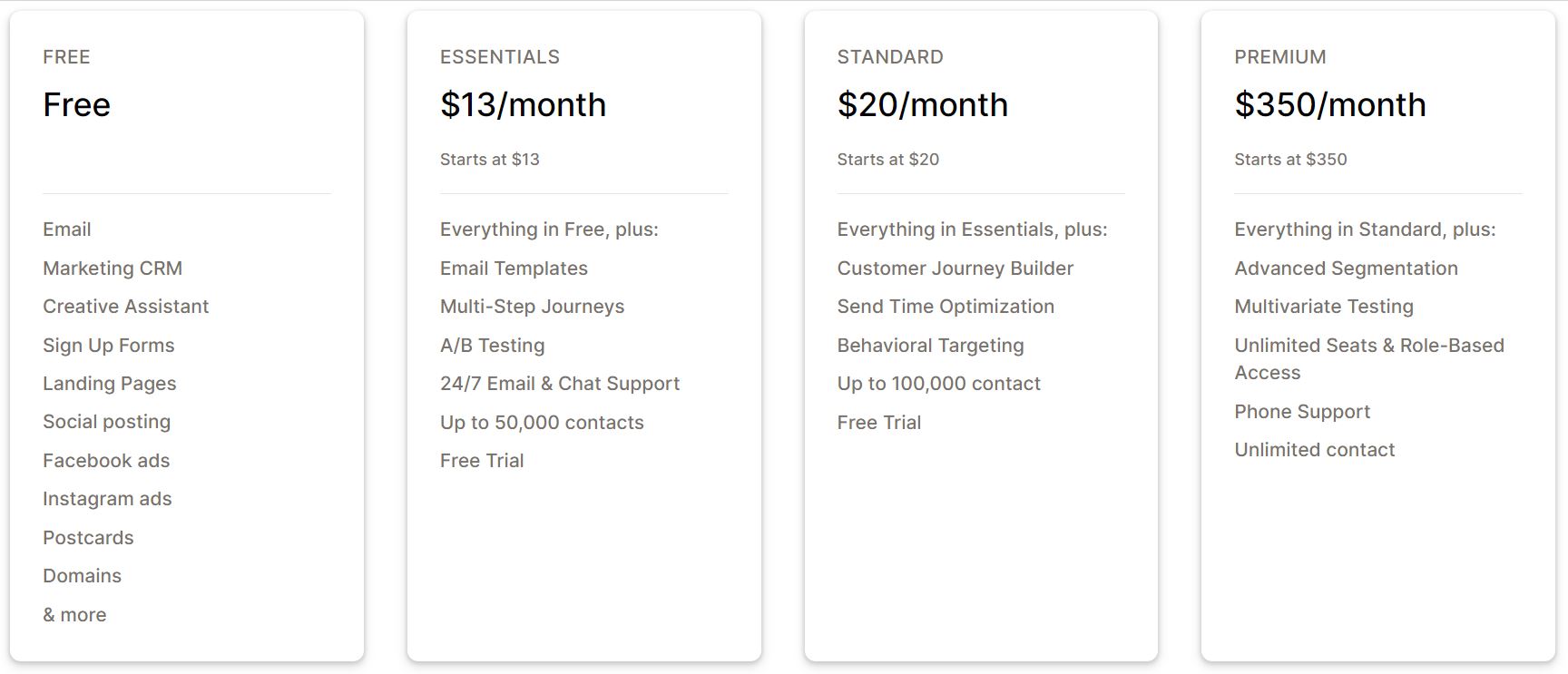Click Phone Support in Premium plan
The height and width of the screenshot is (674, 1568).
coord(1301,412)
